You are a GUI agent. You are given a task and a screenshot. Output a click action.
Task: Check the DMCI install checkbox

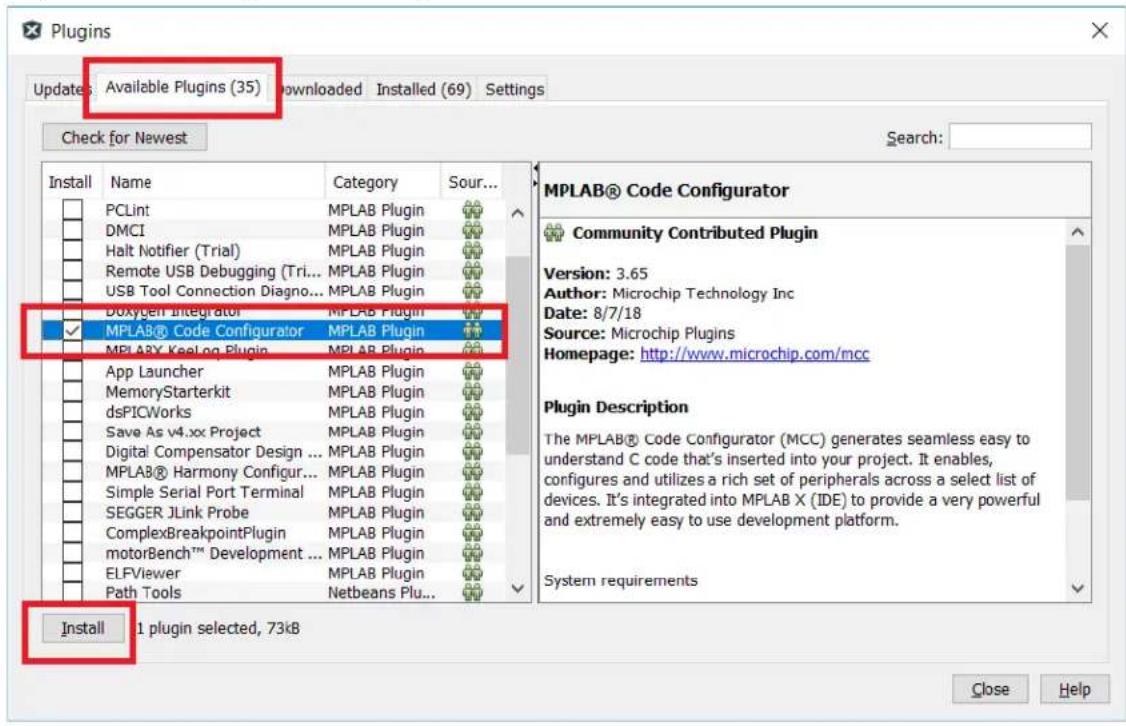coord(72,231)
